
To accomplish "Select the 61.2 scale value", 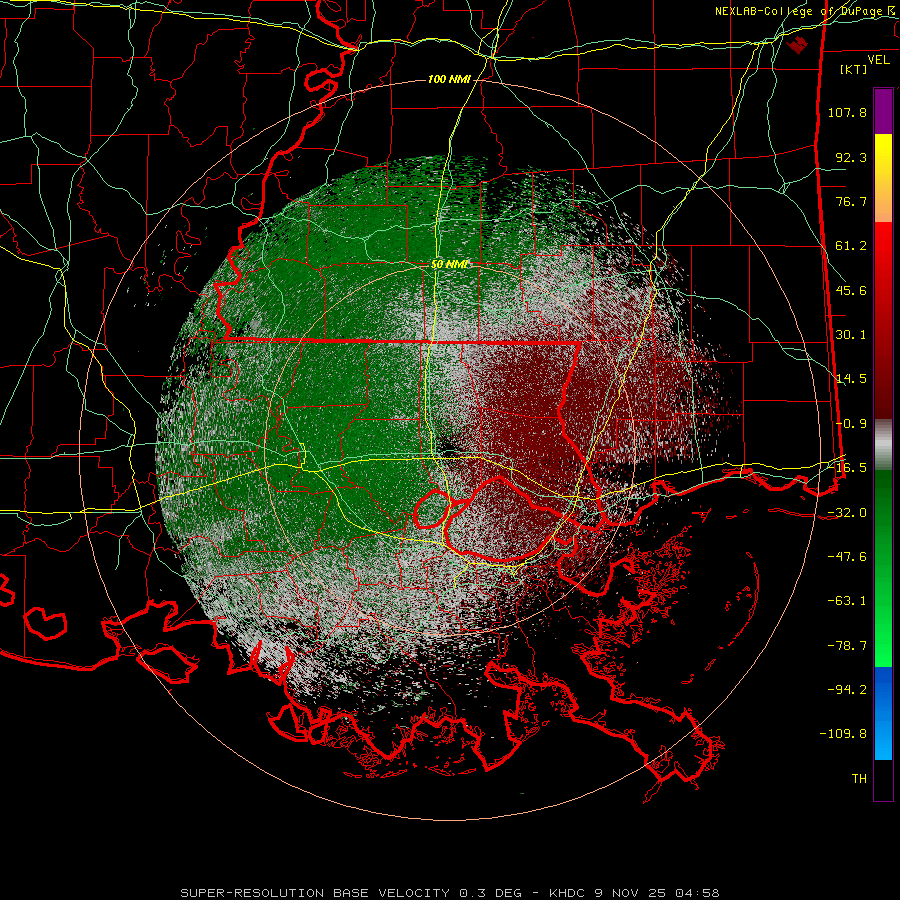I will tap(851, 246).
